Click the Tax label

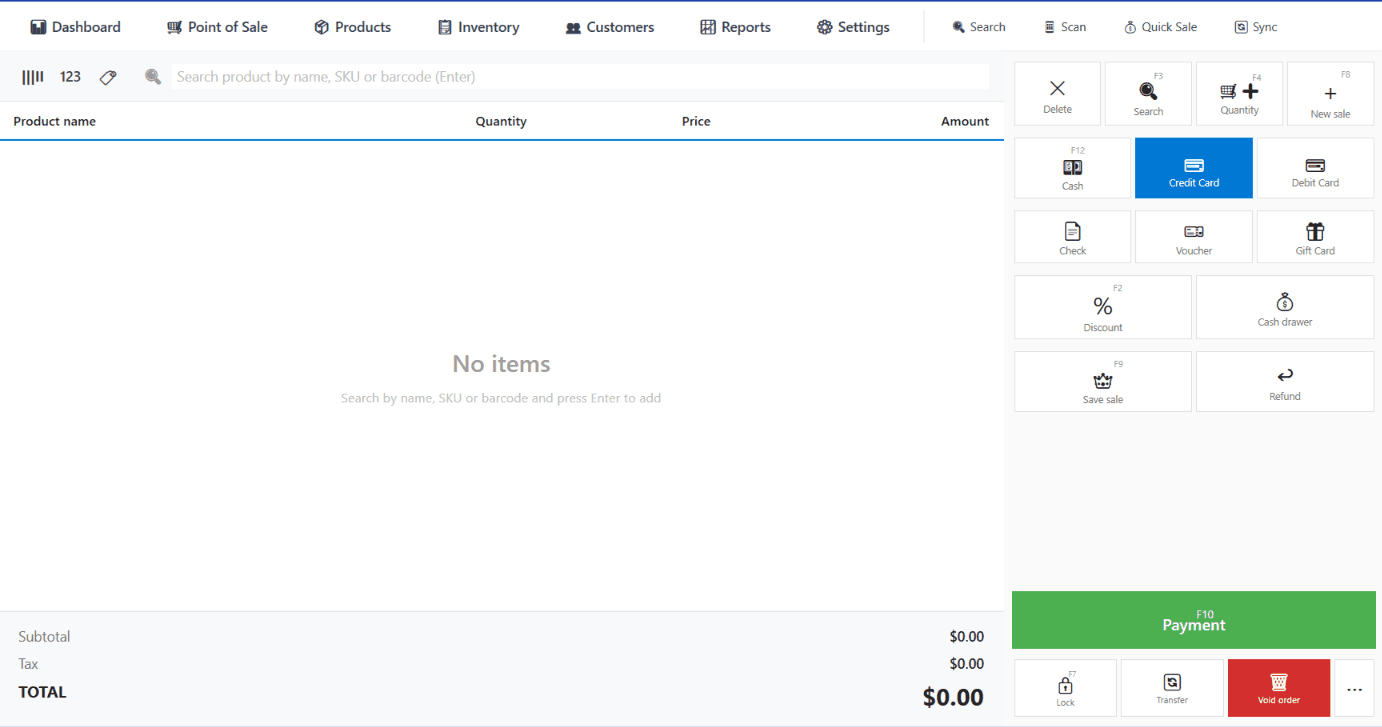point(29,664)
